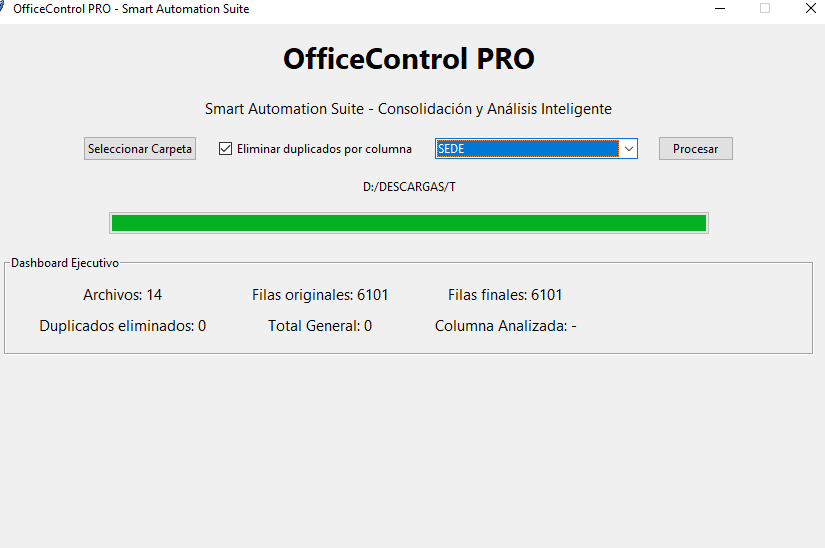The height and width of the screenshot is (548, 825).
Task: Select the D:/DESCARGAS/T folder path text
Action: point(409,186)
